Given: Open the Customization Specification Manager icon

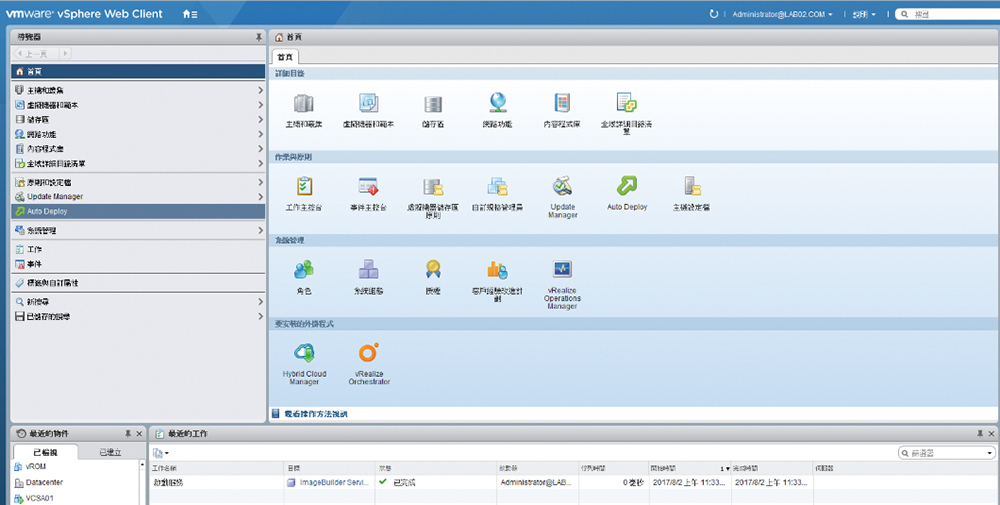Looking at the screenshot, I should click(x=497, y=186).
